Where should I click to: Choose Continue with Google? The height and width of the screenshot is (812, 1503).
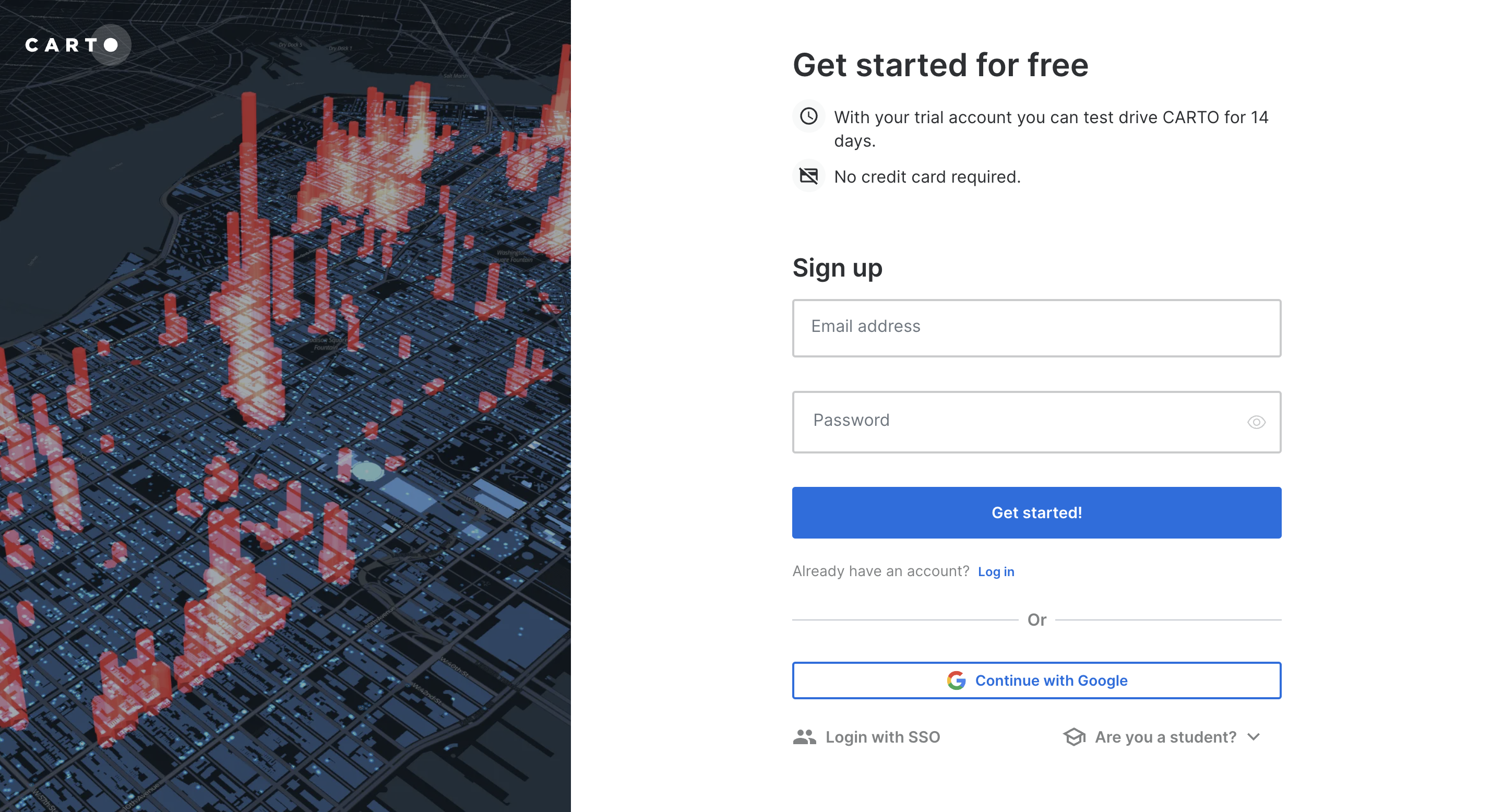[1036, 680]
